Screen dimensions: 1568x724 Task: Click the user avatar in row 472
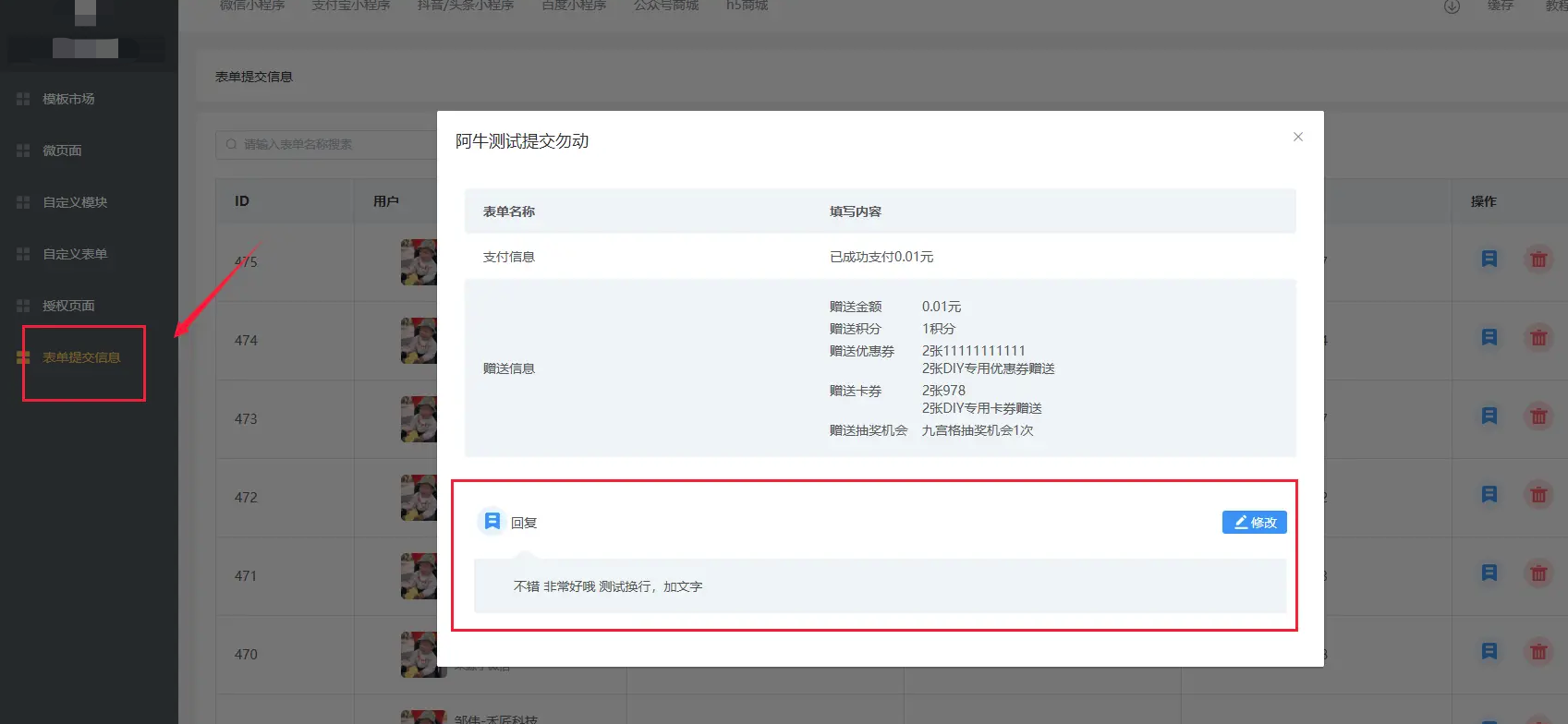click(x=419, y=498)
